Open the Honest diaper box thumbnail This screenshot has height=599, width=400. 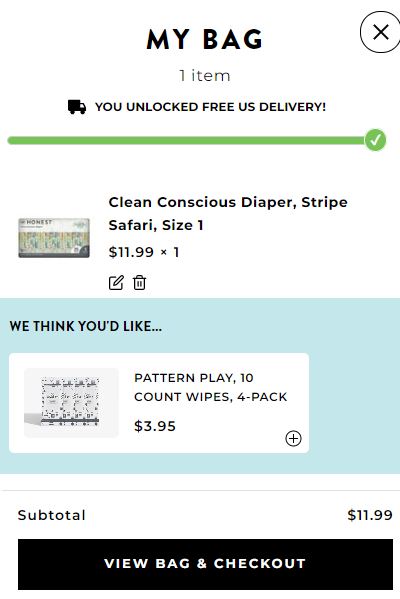pos(54,238)
